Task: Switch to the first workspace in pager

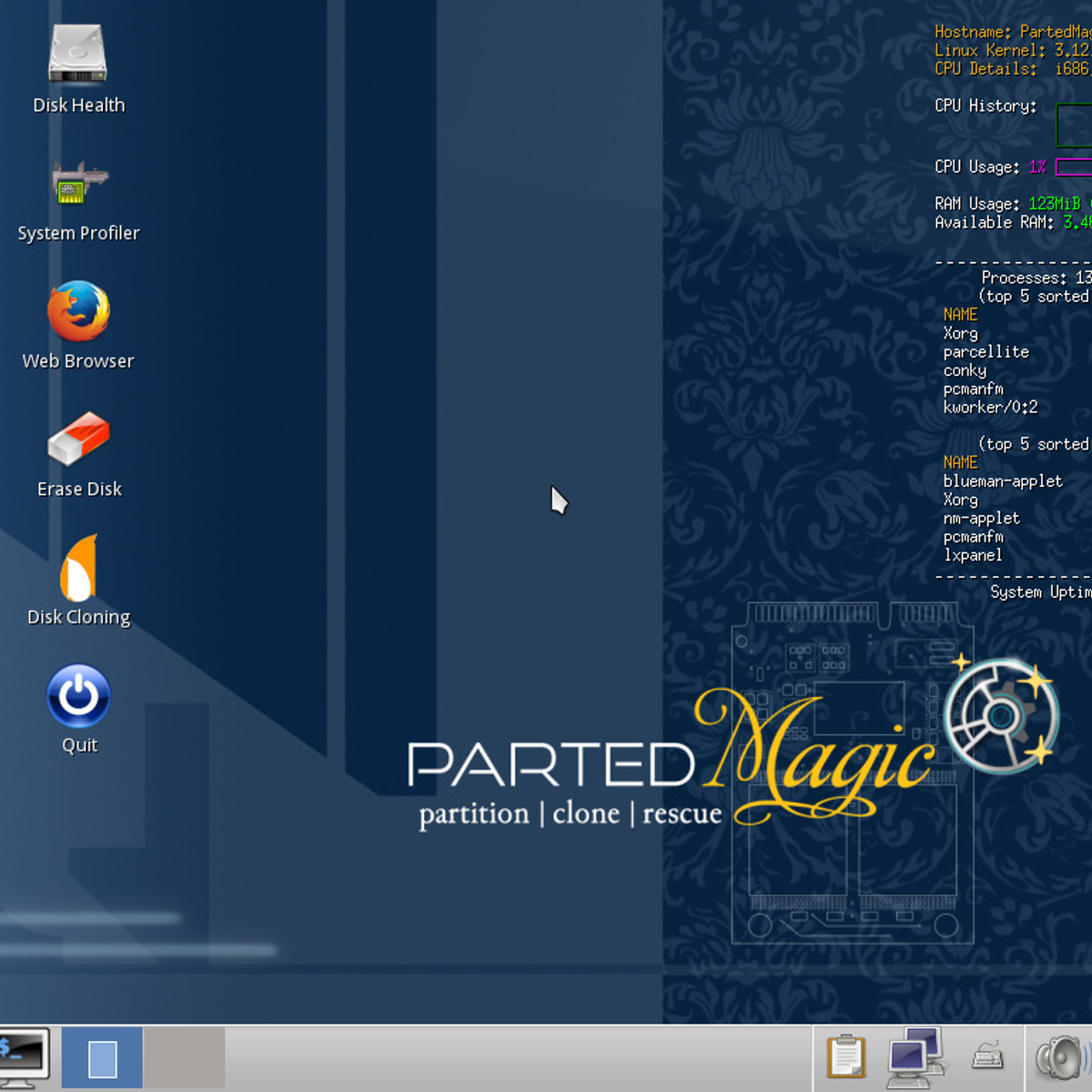Action: click(x=102, y=1058)
